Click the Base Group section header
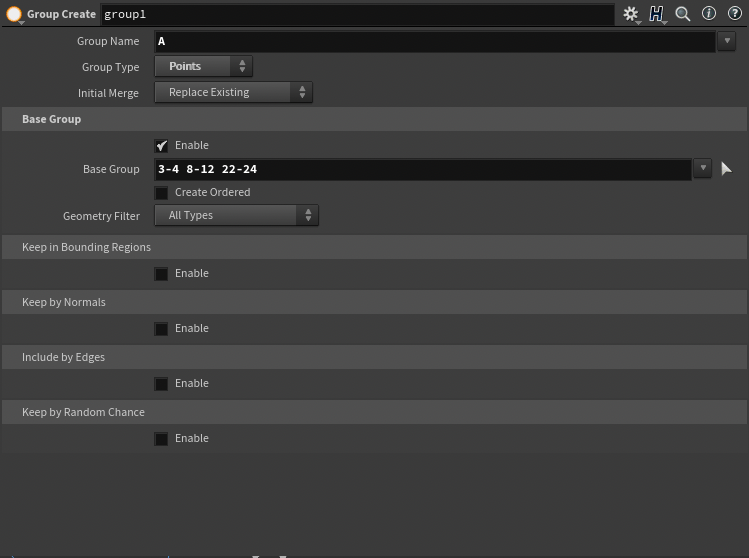The image size is (749, 558). click(374, 119)
